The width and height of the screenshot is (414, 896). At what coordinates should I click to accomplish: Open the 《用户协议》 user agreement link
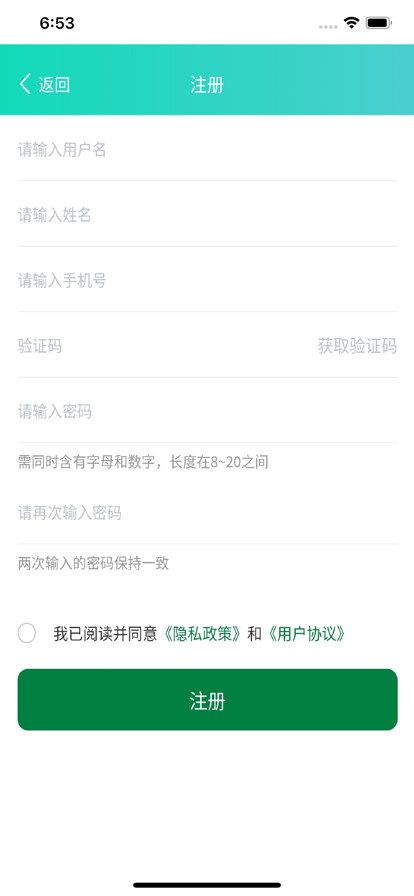click(306, 634)
